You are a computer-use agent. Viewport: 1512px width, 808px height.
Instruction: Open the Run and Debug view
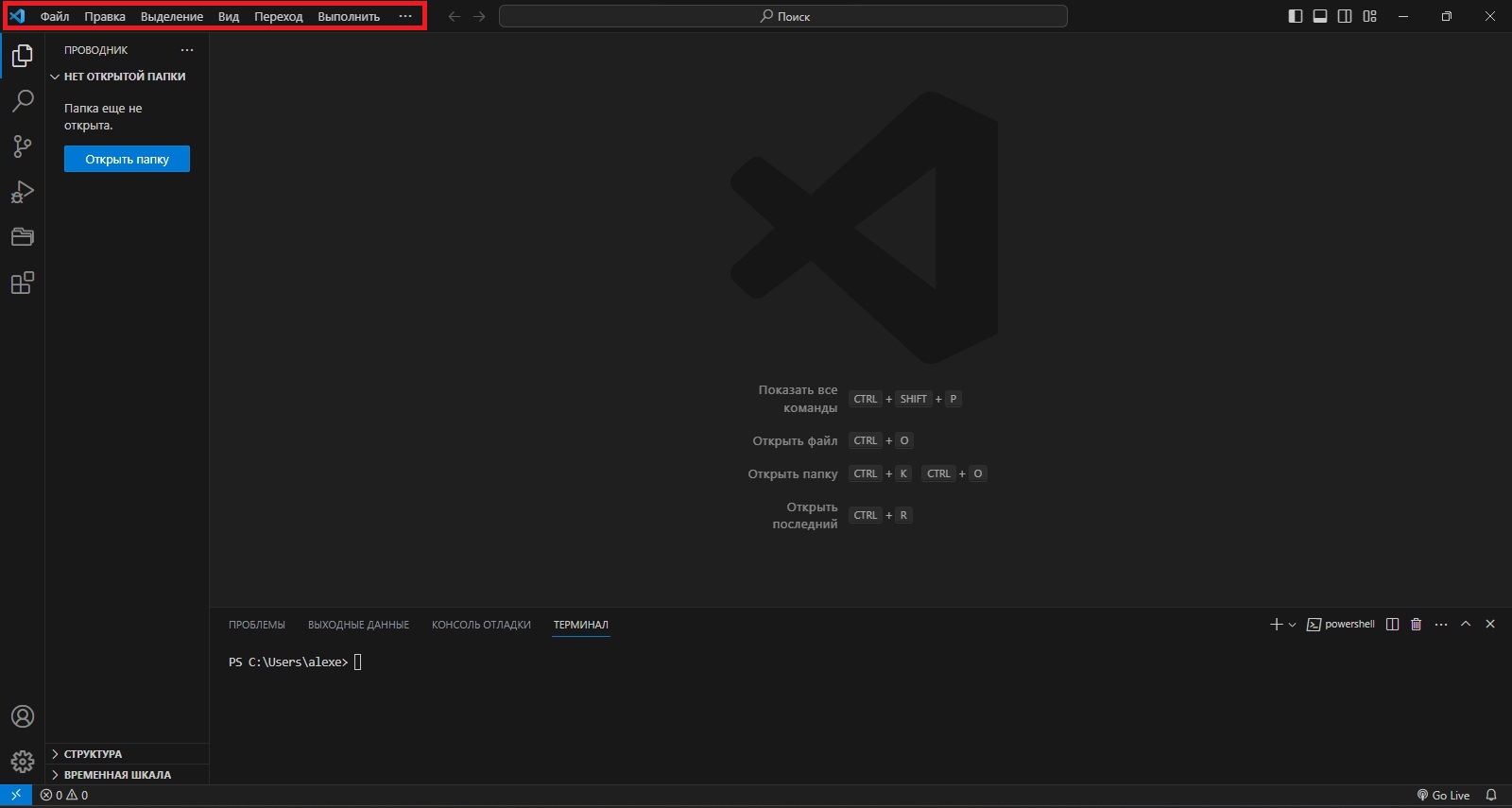23,192
